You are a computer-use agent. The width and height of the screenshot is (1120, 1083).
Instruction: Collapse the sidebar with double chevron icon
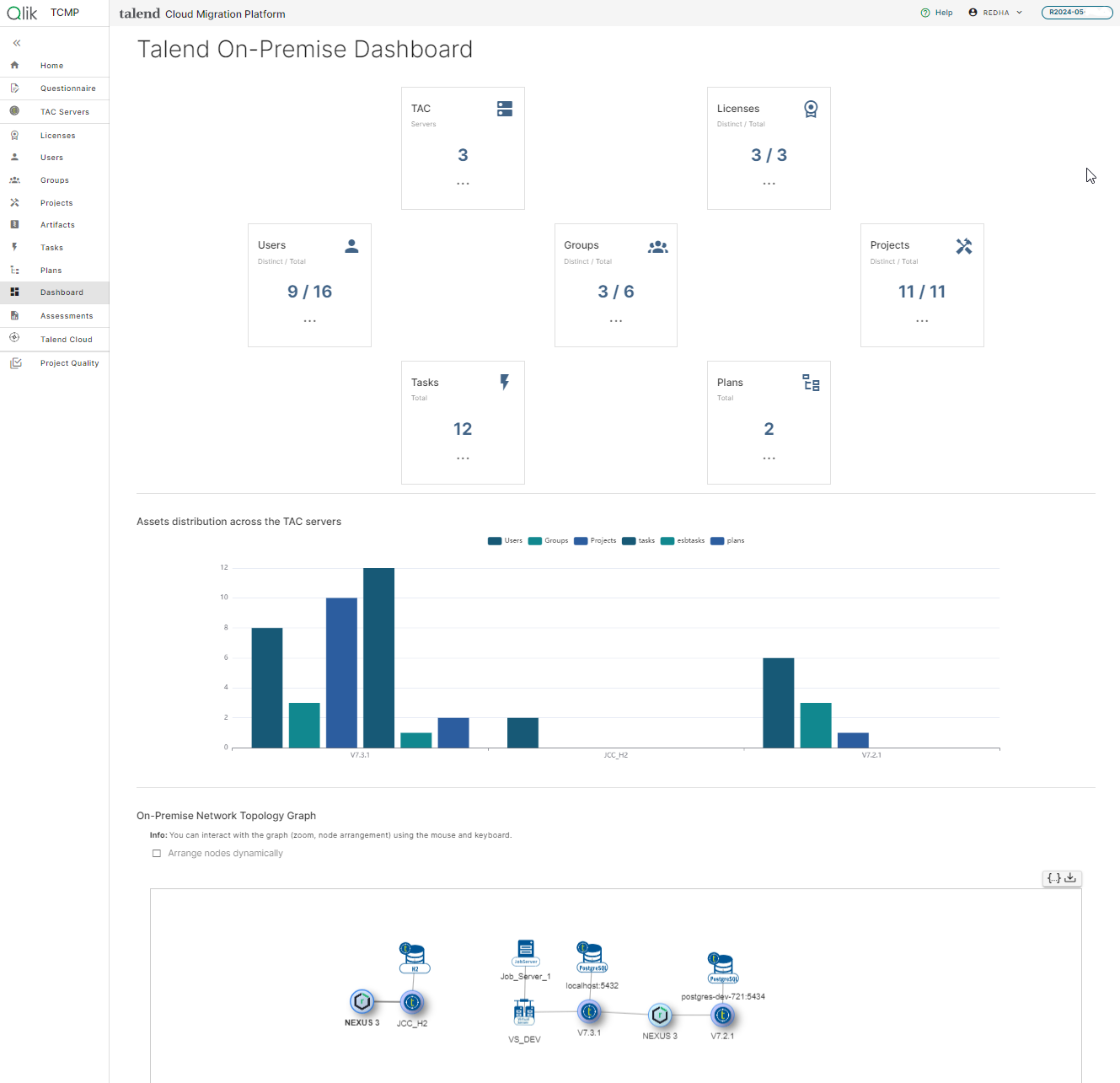(x=16, y=43)
